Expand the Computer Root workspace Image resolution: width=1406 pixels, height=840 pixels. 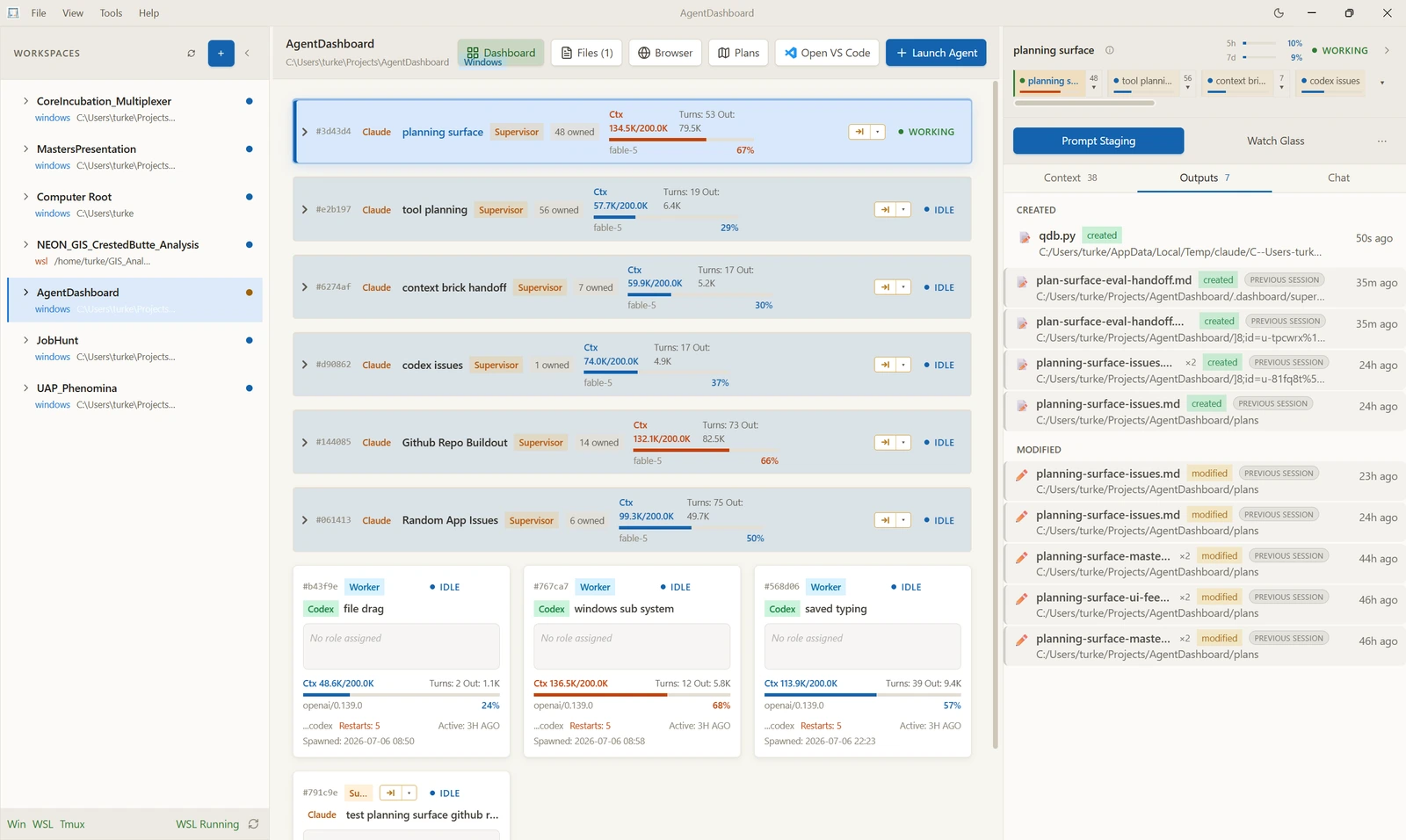pyautogui.click(x=25, y=197)
